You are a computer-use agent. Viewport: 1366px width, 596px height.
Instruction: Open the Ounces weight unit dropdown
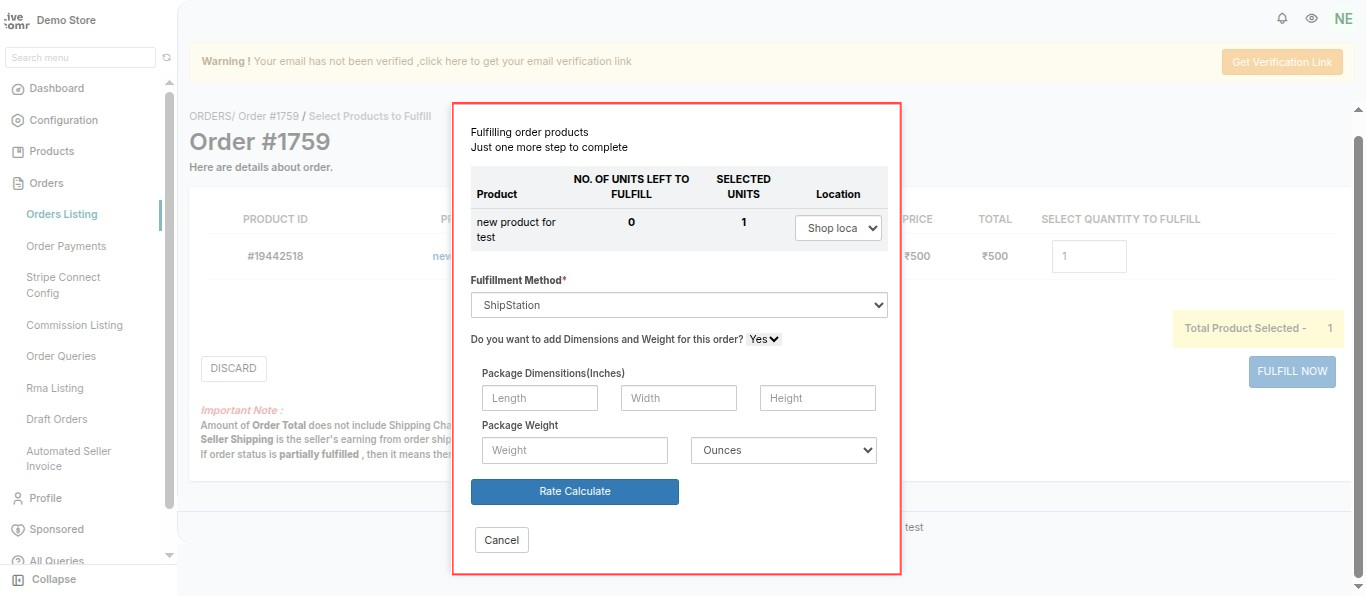pyautogui.click(x=784, y=450)
